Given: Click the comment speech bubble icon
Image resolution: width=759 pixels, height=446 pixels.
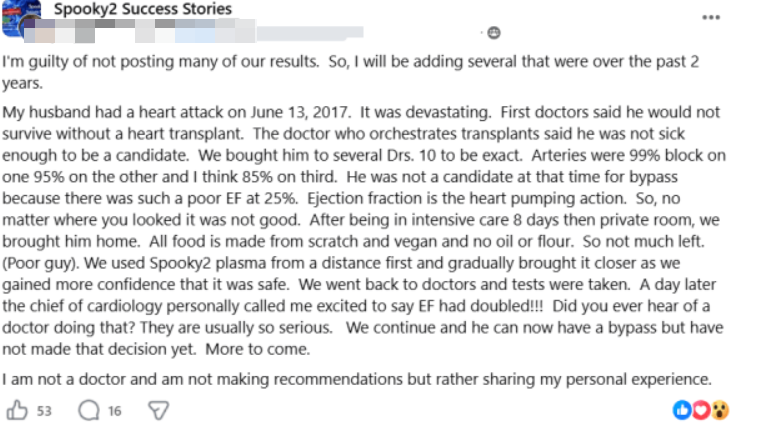Looking at the screenshot, I should coord(89,411).
